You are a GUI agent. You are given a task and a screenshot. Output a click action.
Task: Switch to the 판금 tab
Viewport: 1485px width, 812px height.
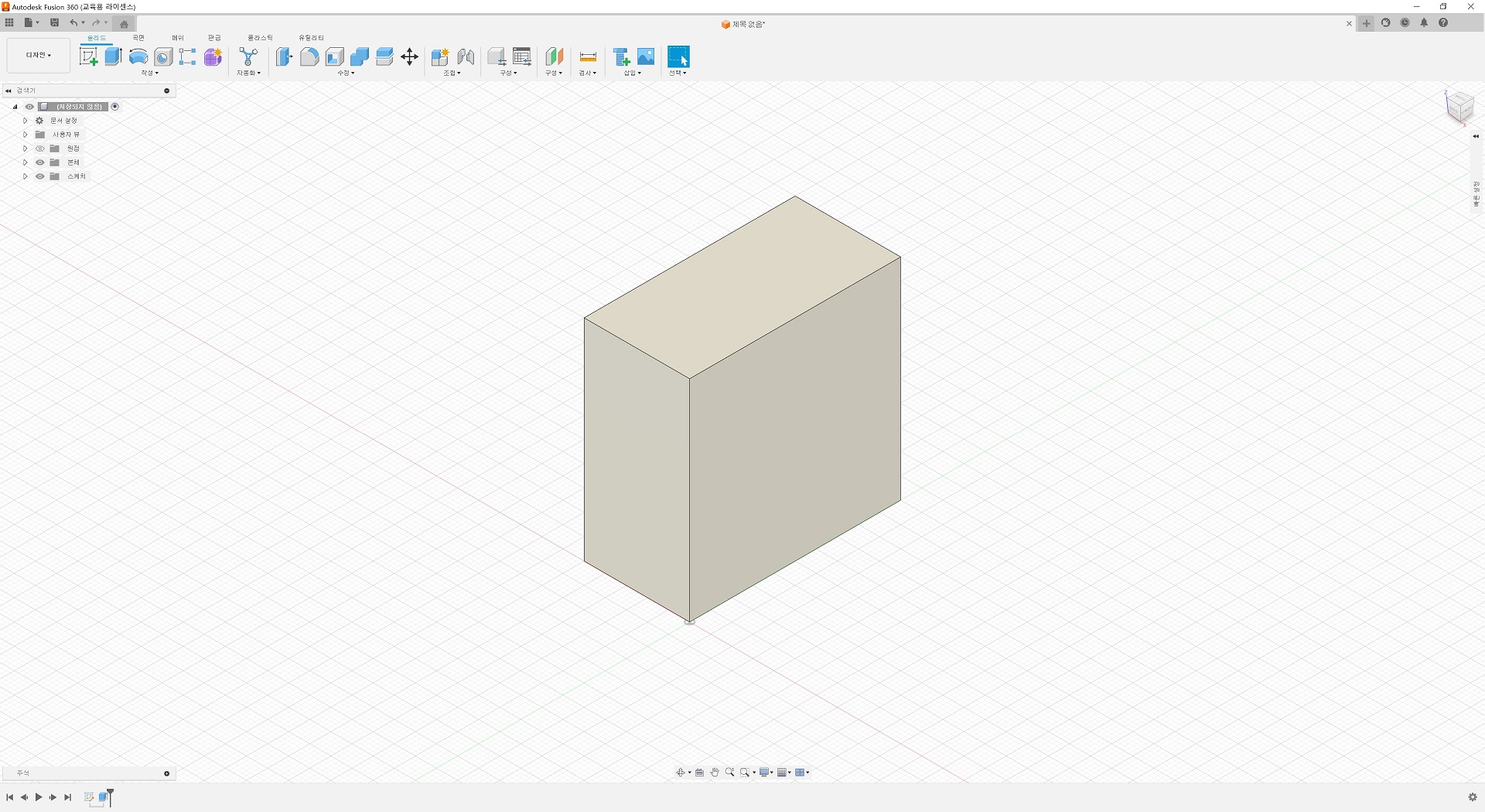[214, 37]
